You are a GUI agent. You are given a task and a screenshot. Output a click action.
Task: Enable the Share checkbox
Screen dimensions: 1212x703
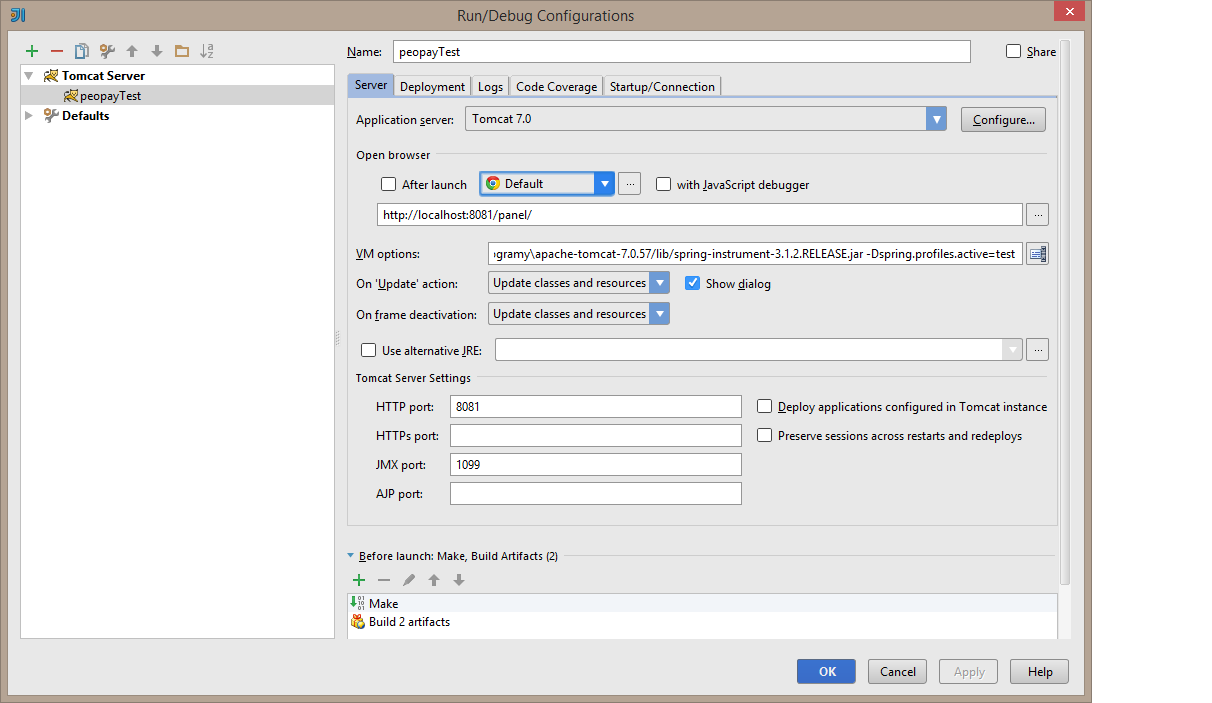(1013, 51)
